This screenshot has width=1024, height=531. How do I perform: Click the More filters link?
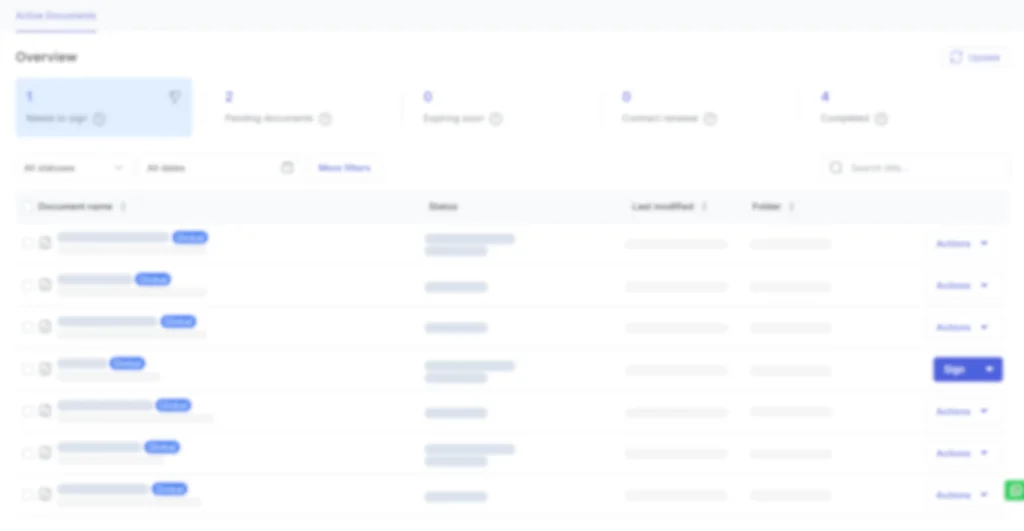coord(344,168)
